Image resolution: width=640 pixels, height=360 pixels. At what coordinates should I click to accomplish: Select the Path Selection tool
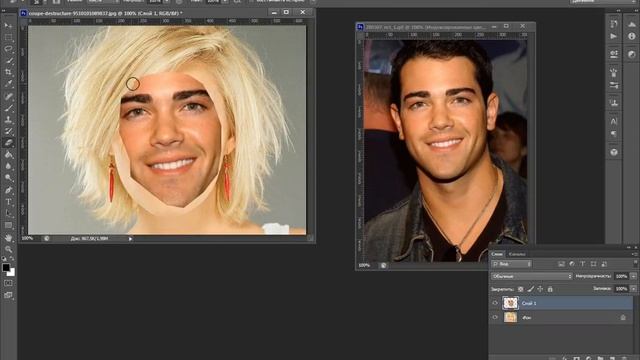pyautogui.click(x=8, y=213)
